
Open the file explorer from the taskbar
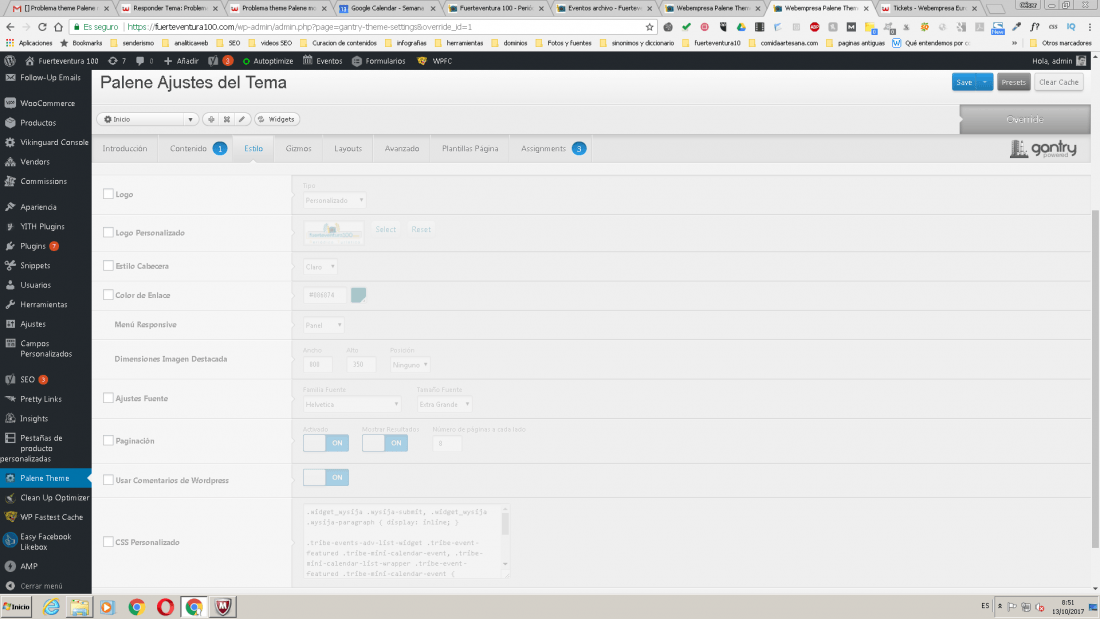pos(79,606)
